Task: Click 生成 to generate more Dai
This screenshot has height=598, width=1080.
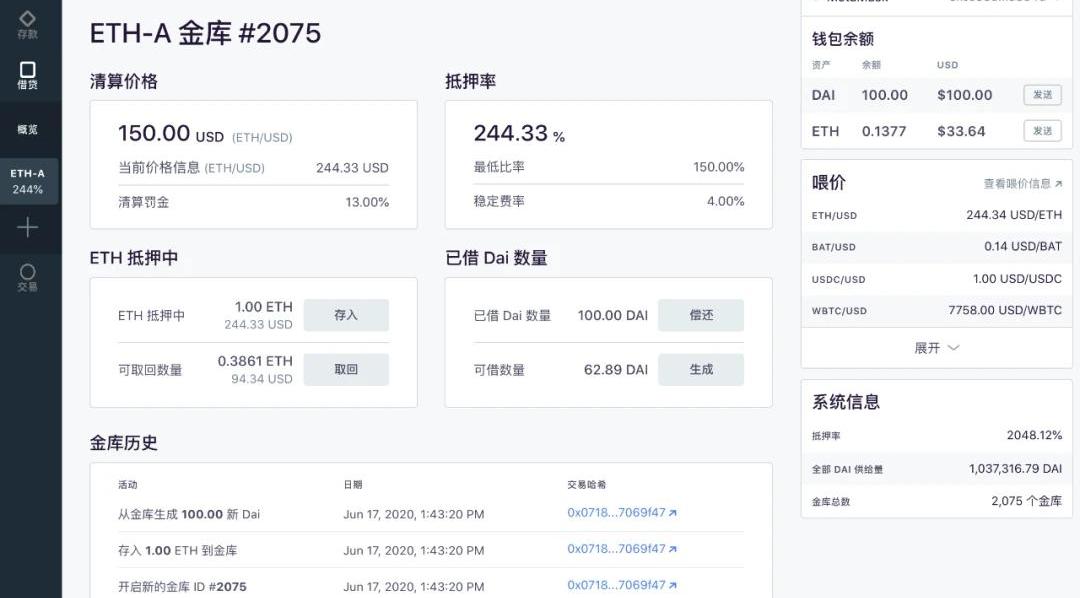Action: (x=700, y=369)
